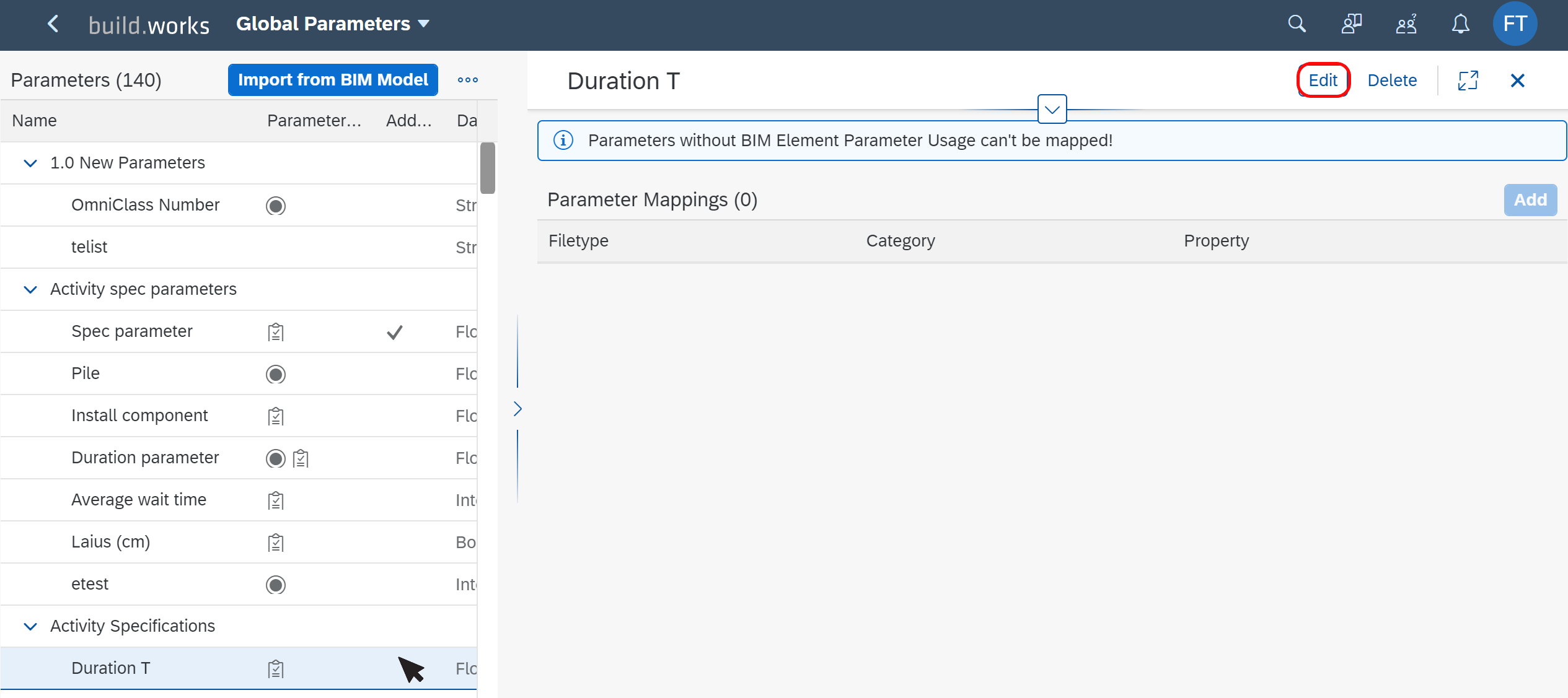1568x698 pixels.
Task: Click the Delete button
Action: pos(1392,80)
